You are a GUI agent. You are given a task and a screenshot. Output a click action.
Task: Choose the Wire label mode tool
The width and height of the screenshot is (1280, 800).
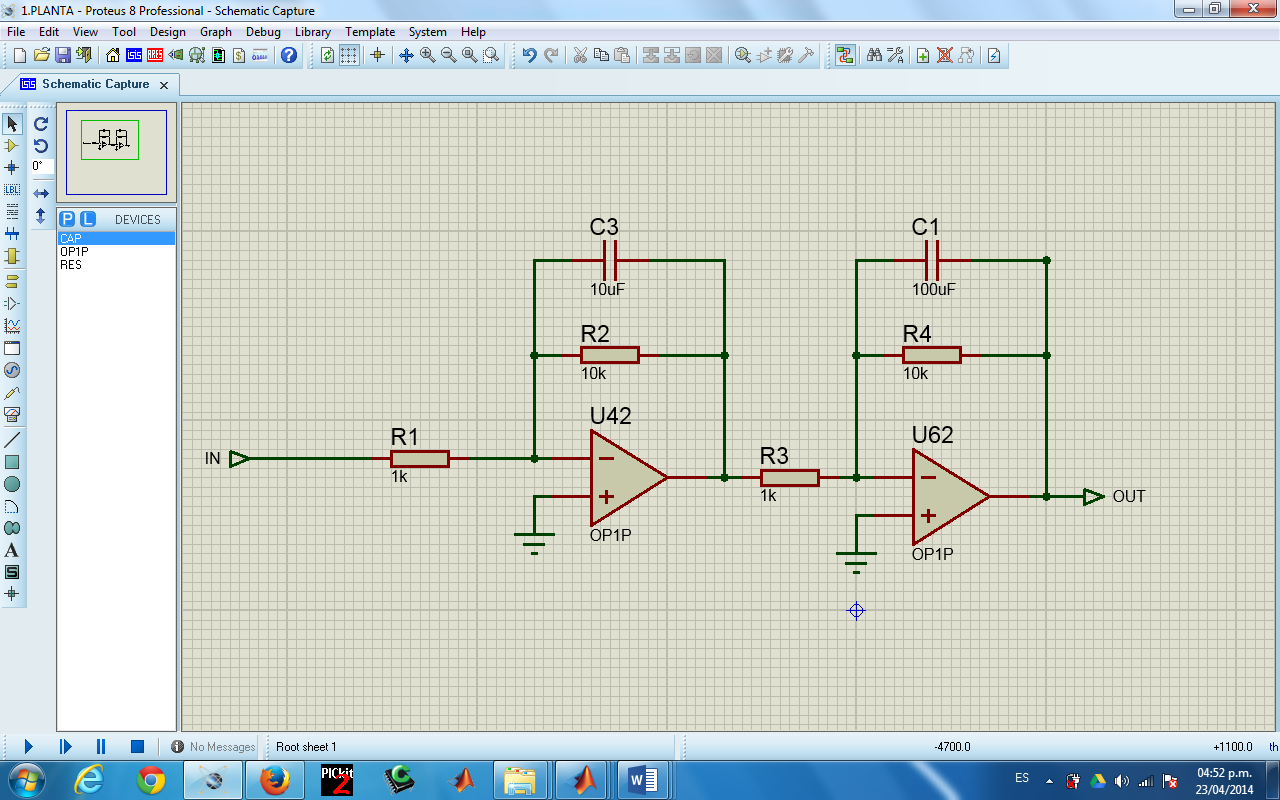pyautogui.click(x=12, y=189)
